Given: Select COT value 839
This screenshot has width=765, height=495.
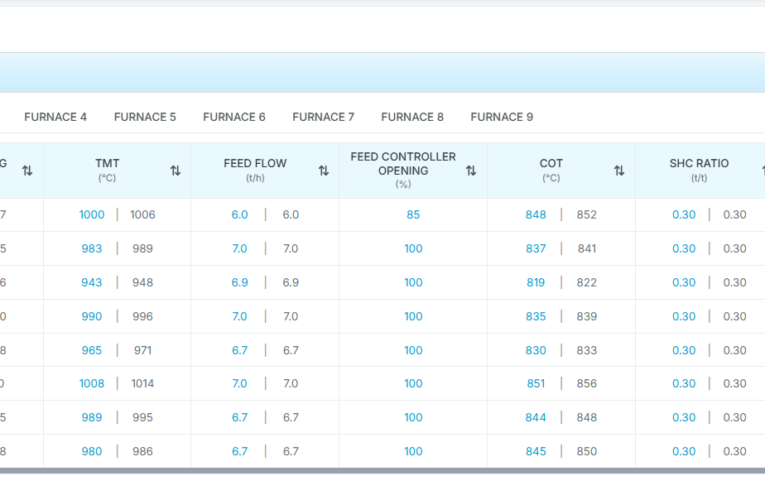Looking at the screenshot, I should click(x=586, y=317).
